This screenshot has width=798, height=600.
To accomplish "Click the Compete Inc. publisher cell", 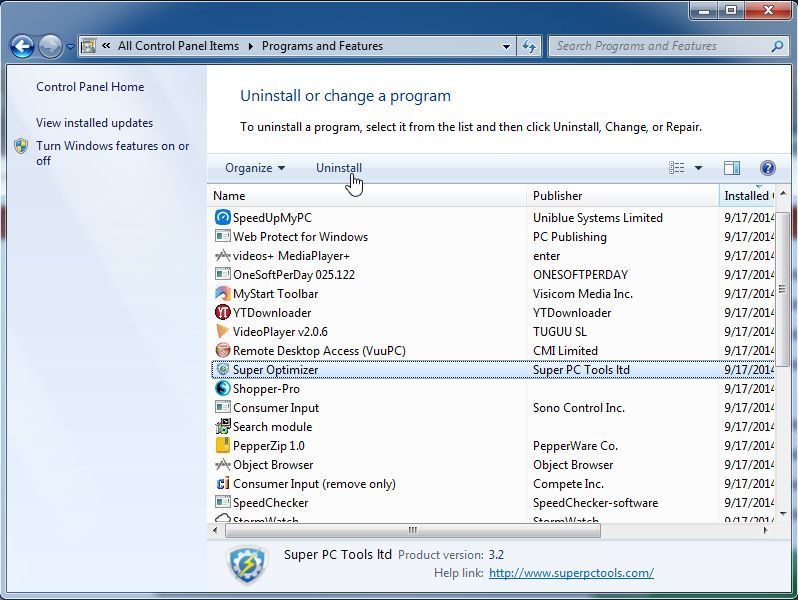I will coord(568,483).
